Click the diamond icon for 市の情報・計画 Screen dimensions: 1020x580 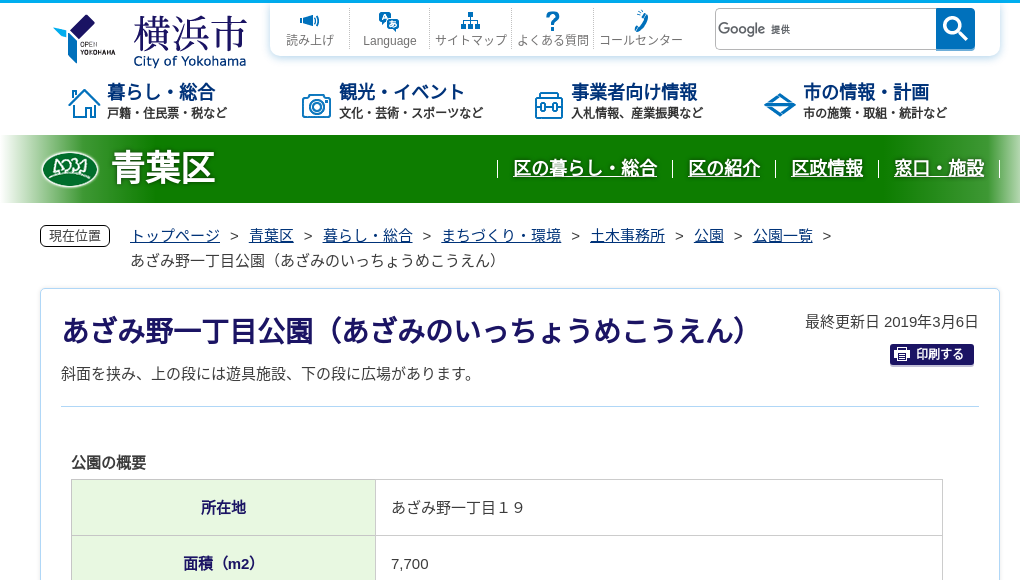(x=780, y=104)
